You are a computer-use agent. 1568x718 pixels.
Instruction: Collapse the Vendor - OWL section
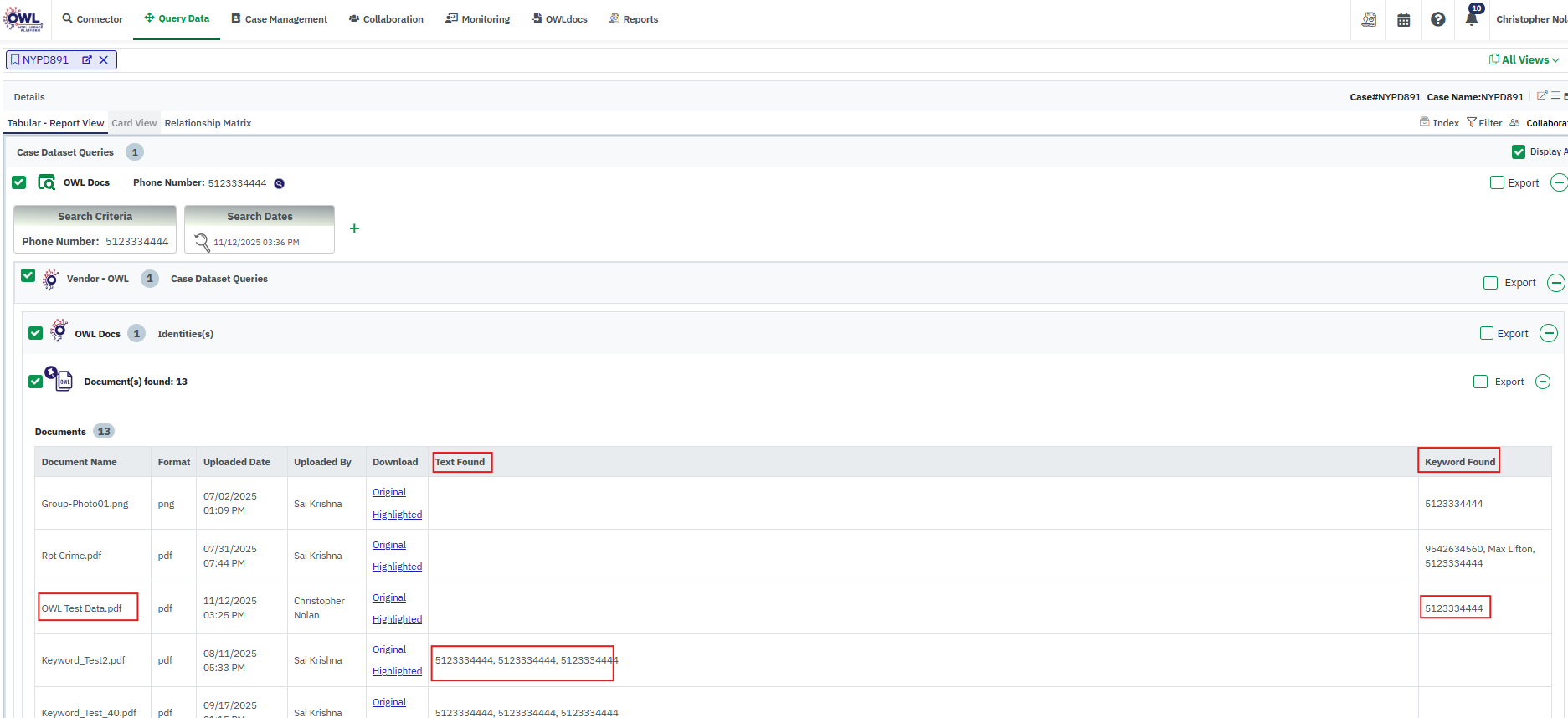pyautogui.click(x=1555, y=283)
